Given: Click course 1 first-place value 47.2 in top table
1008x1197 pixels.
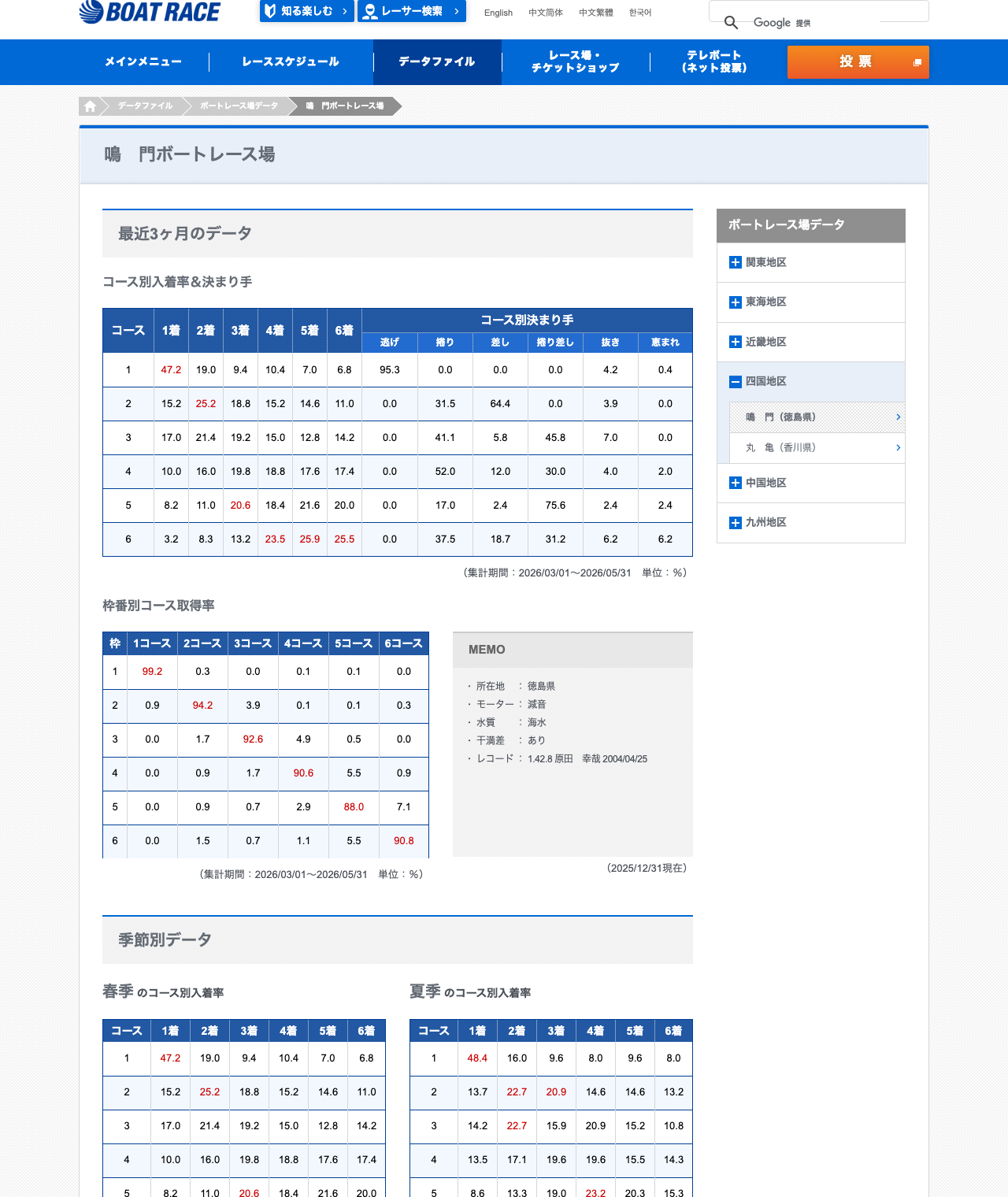Looking at the screenshot, I should point(171,370).
